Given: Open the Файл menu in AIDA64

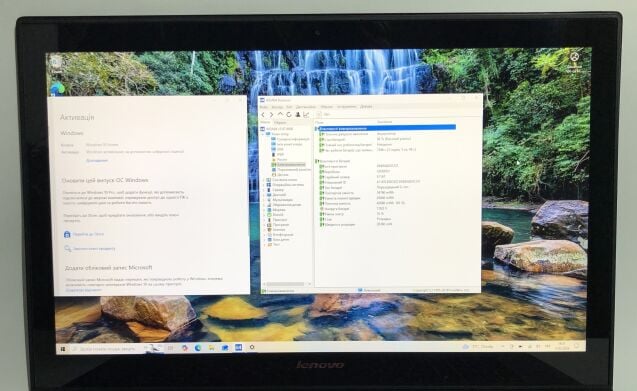Looking at the screenshot, I should 264,107.
